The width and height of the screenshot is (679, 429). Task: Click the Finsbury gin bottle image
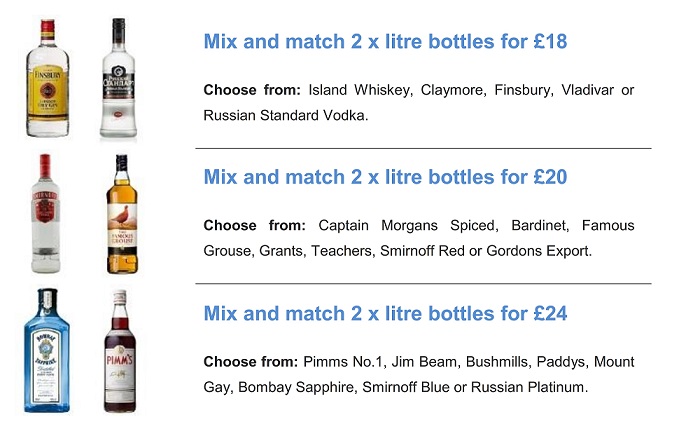48,78
